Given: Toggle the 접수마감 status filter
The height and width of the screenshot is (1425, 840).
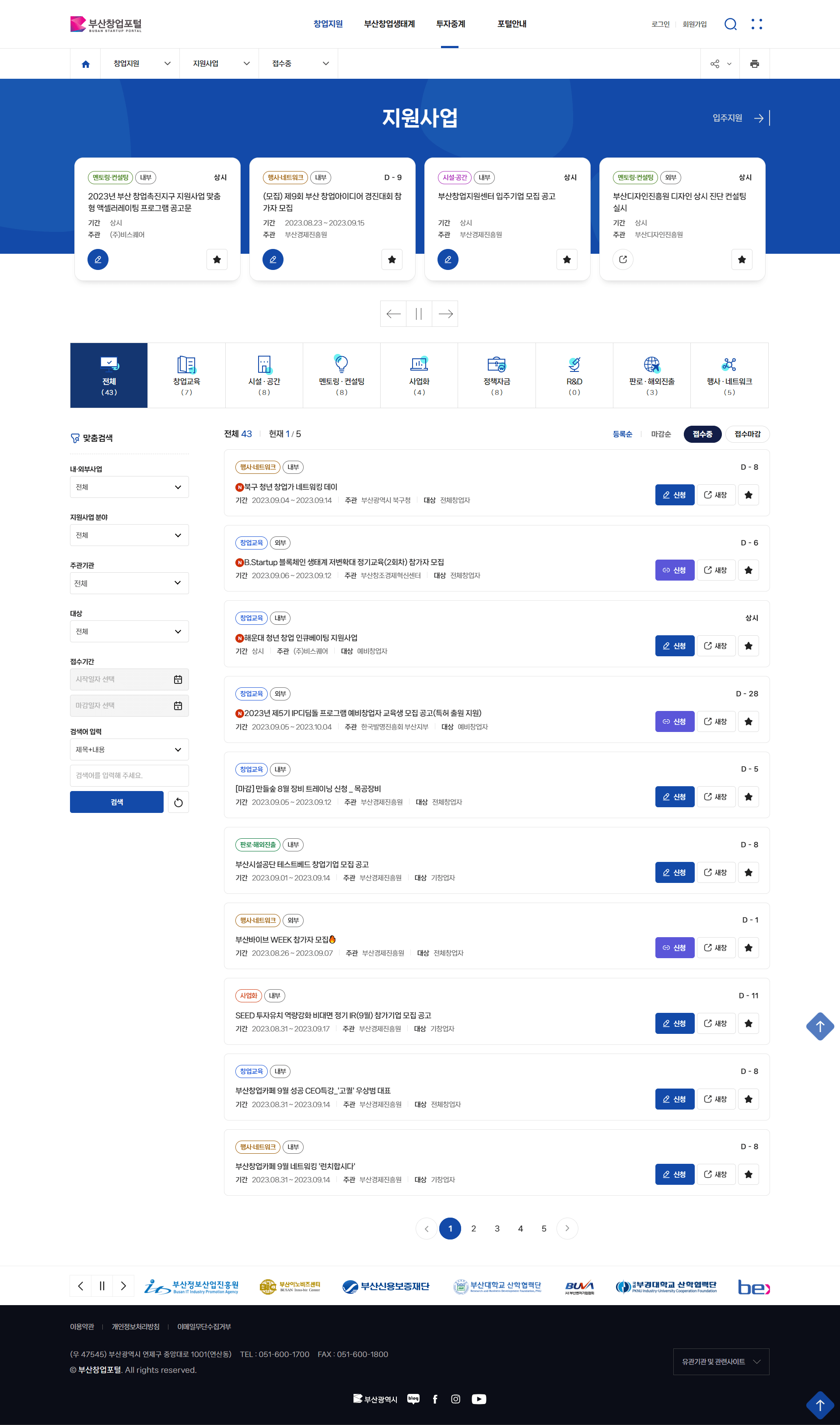Looking at the screenshot, I should pos(747,434).
